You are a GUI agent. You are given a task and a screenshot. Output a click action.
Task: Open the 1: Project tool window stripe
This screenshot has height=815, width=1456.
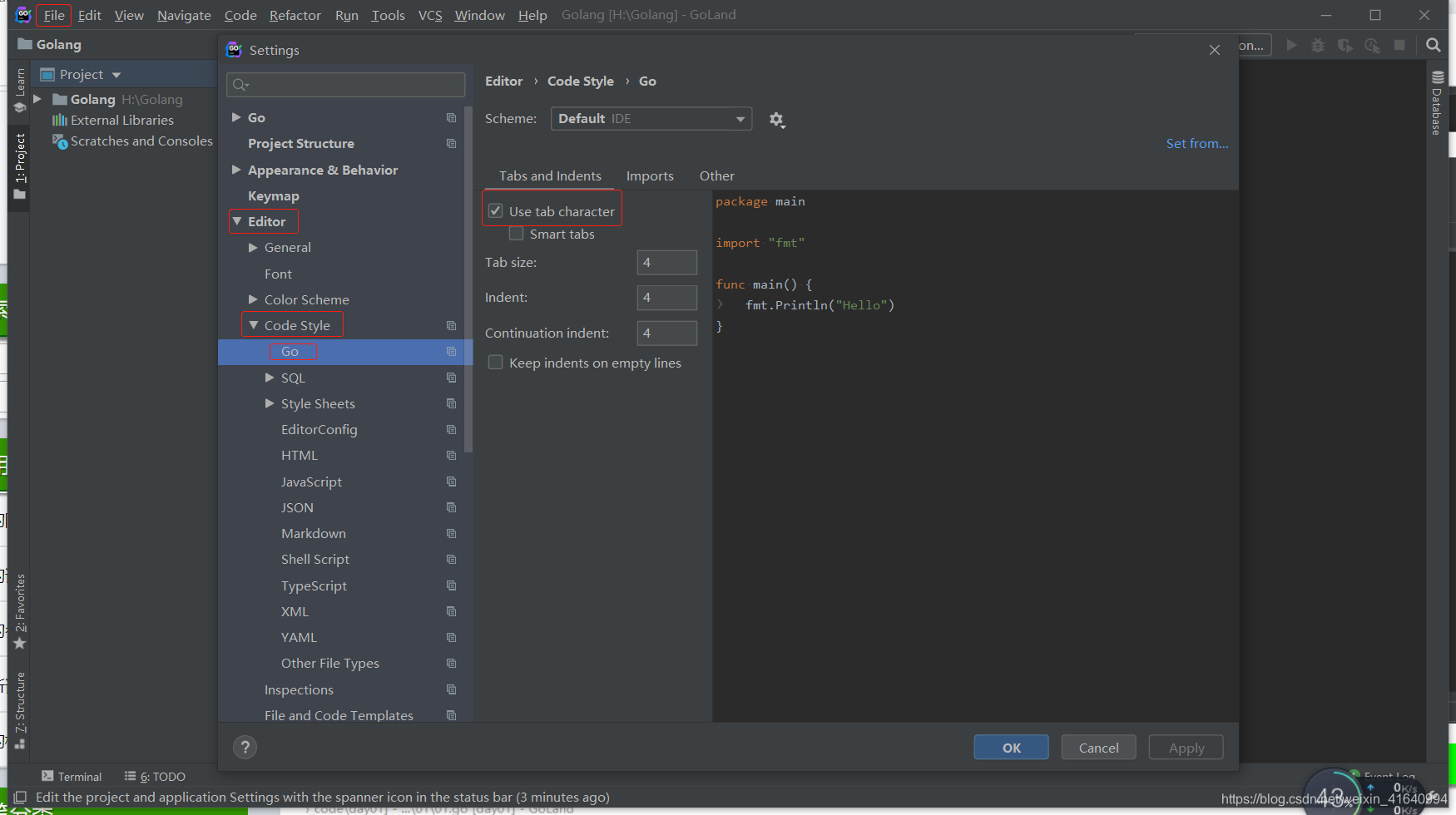[20, 166]
